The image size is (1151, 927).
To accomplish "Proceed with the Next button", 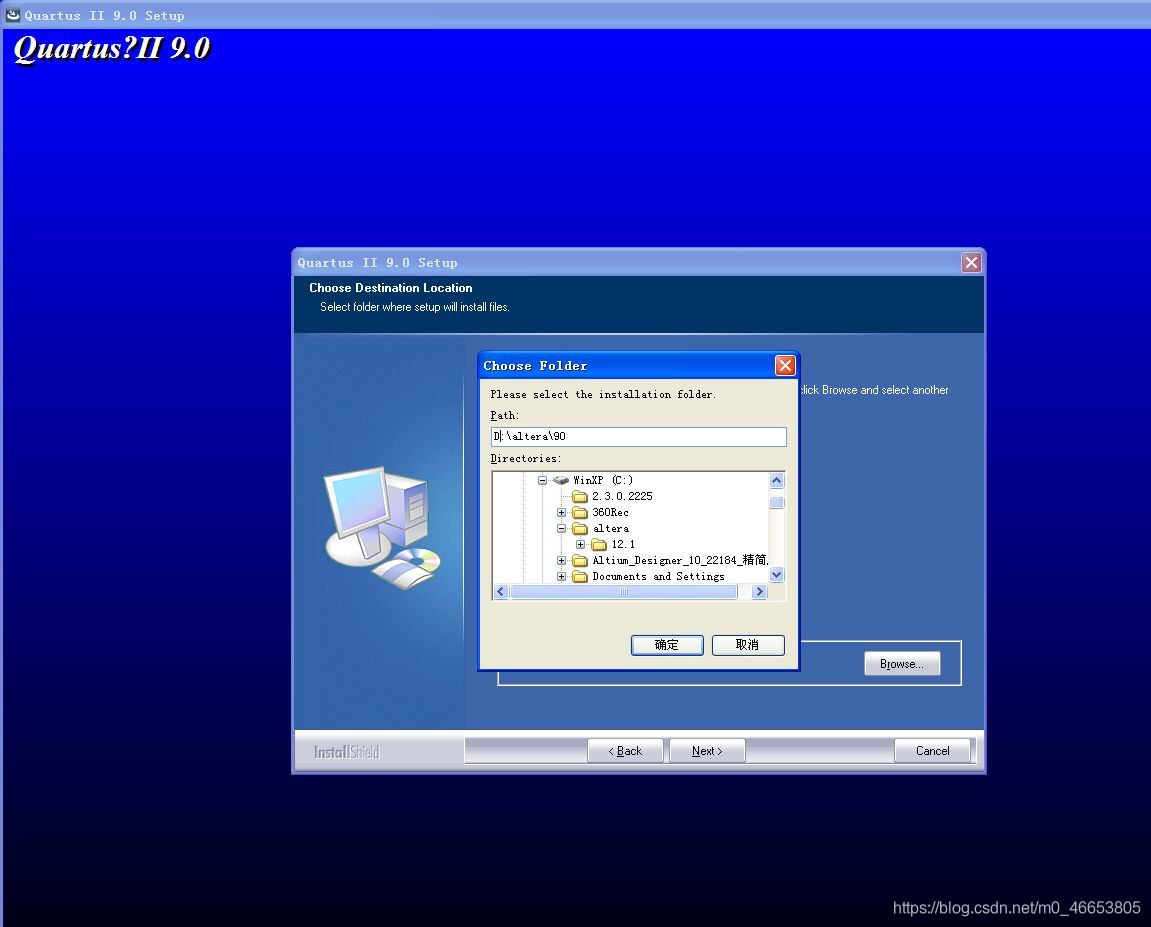I will point(707,751).
